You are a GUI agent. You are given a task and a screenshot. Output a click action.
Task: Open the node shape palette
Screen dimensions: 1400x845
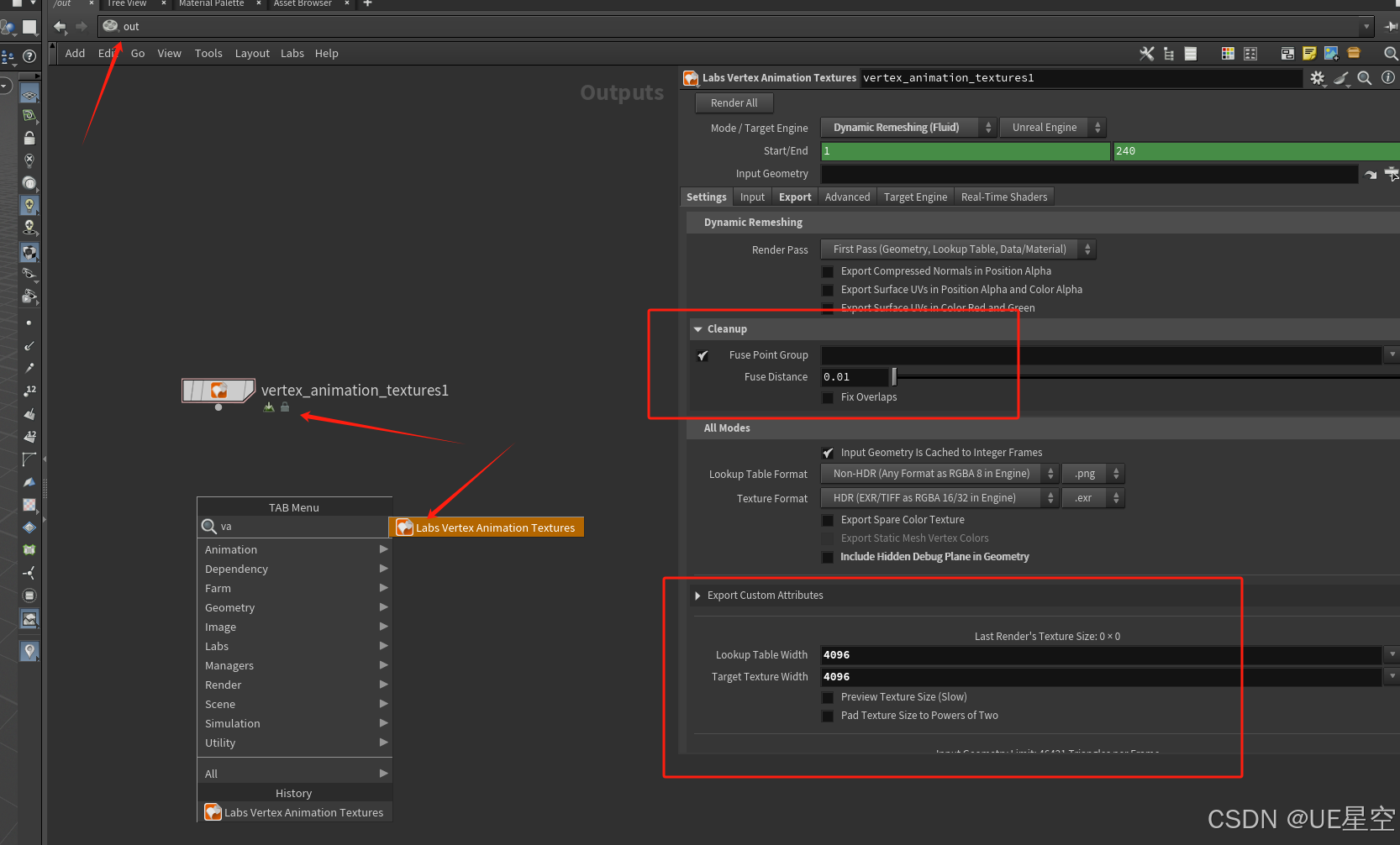[1250, 54]
